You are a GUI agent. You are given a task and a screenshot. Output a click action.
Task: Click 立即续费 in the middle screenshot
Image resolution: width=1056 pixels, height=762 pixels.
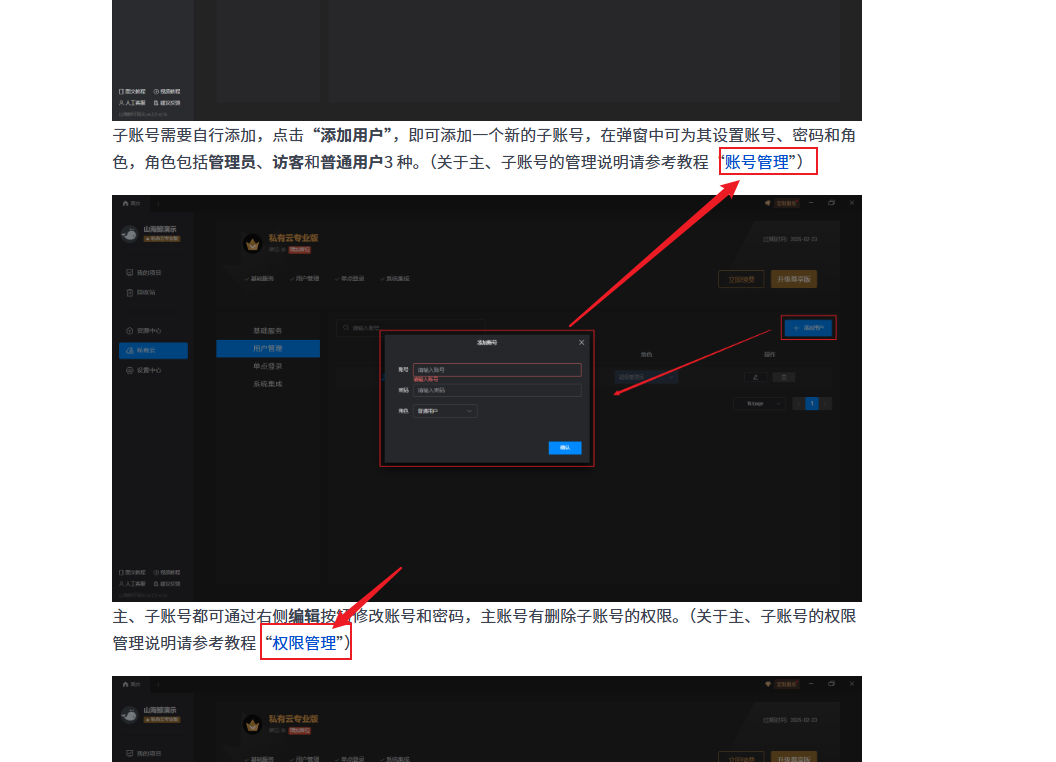[x=741, y=280]
